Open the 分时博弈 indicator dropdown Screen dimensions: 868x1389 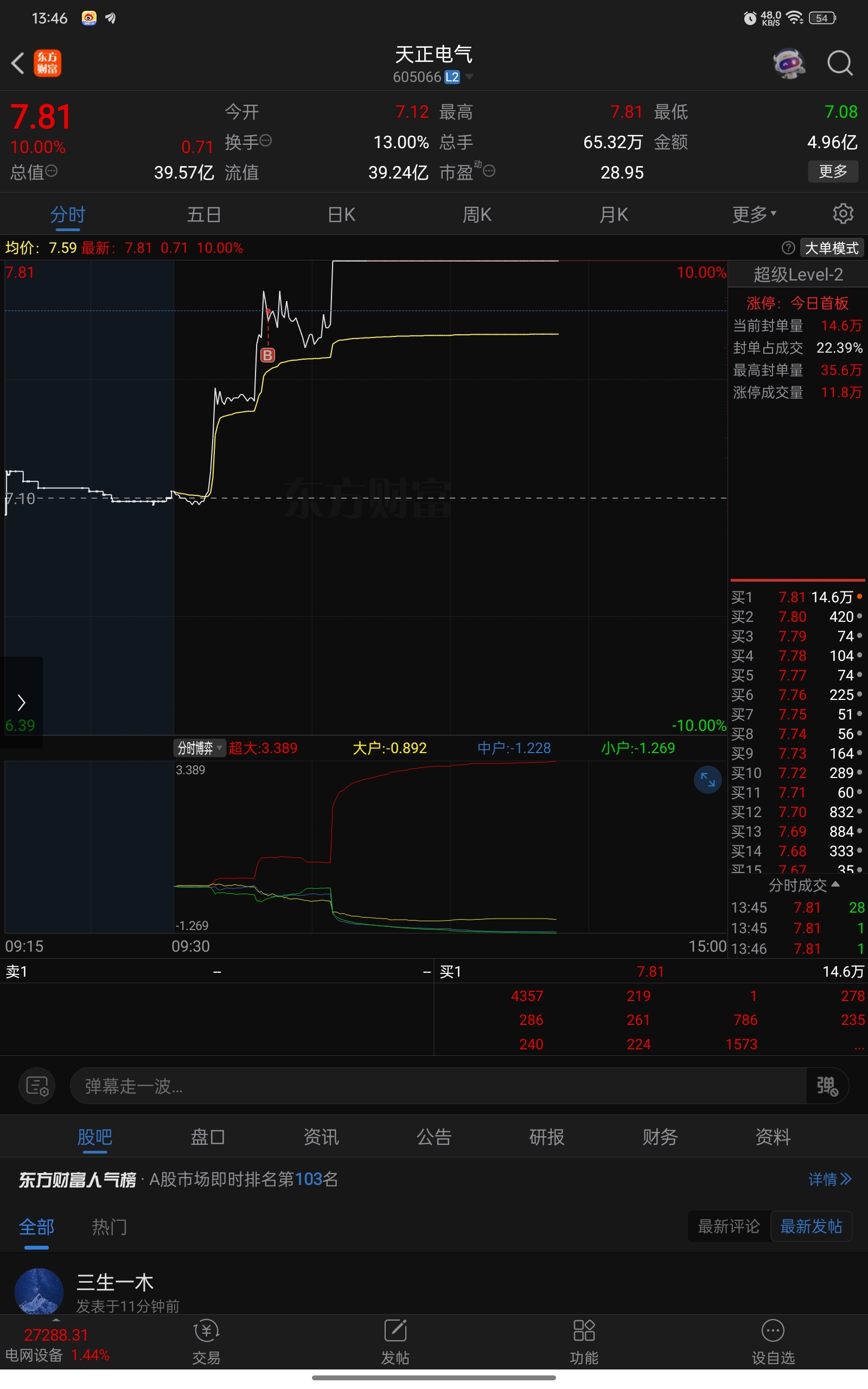pos(199,748)
